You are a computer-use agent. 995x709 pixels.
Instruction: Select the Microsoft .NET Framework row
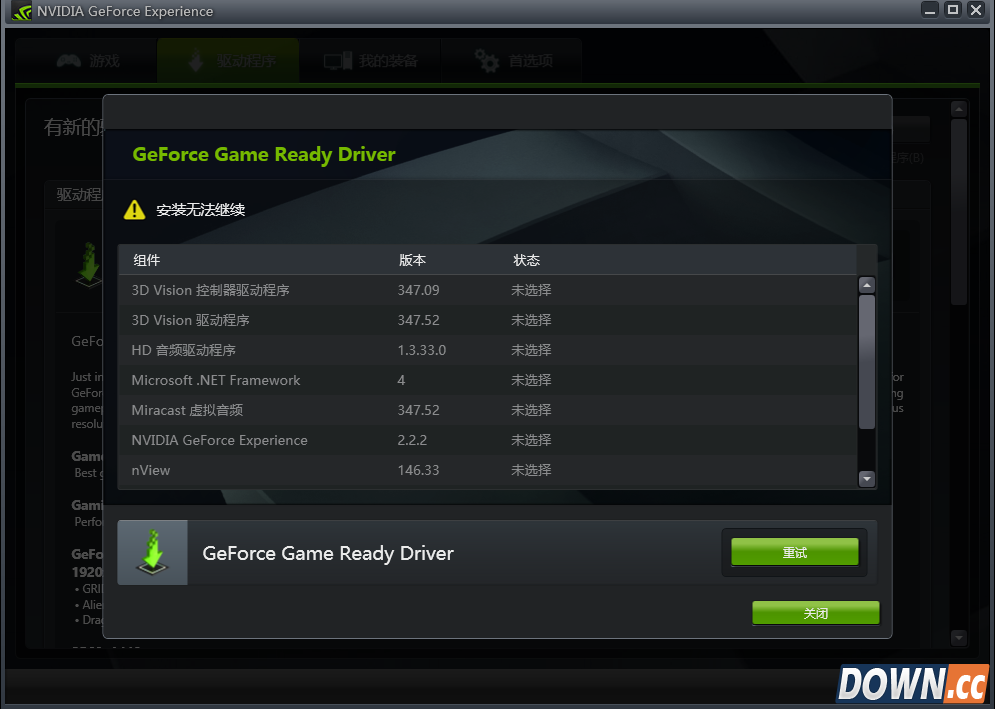click(487, 380)
